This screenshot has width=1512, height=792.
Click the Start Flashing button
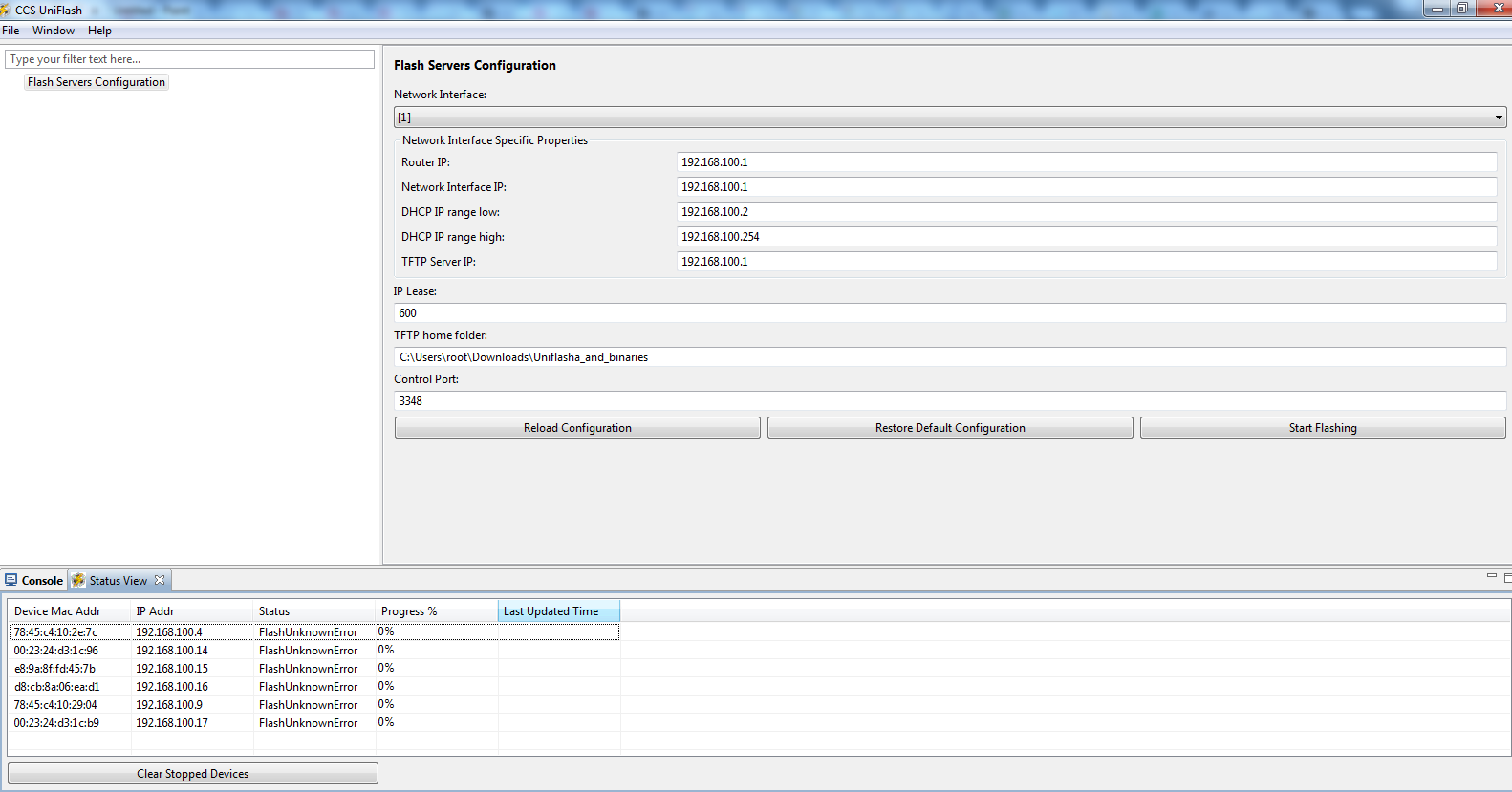click(1323, 428)
